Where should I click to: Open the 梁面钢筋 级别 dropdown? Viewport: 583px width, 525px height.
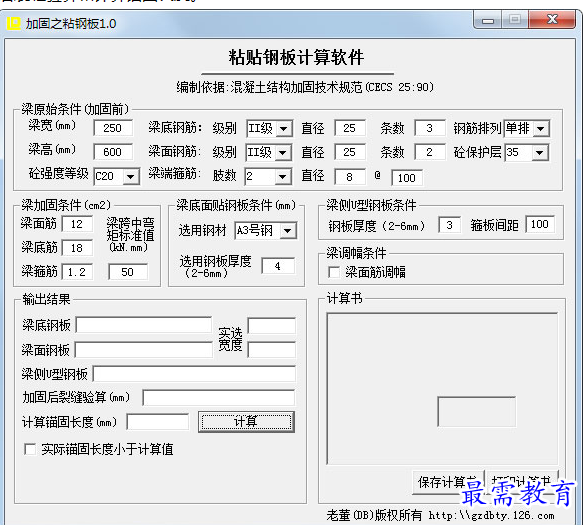tap(283, 152)
